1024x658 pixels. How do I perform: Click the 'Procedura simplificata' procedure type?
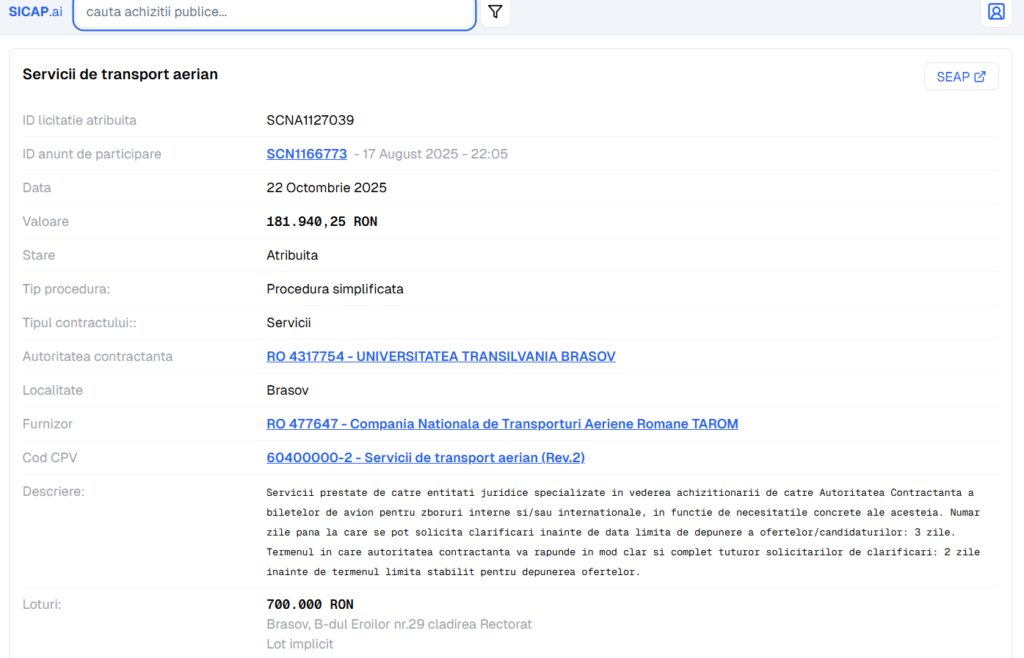click(x=334, y=289)
